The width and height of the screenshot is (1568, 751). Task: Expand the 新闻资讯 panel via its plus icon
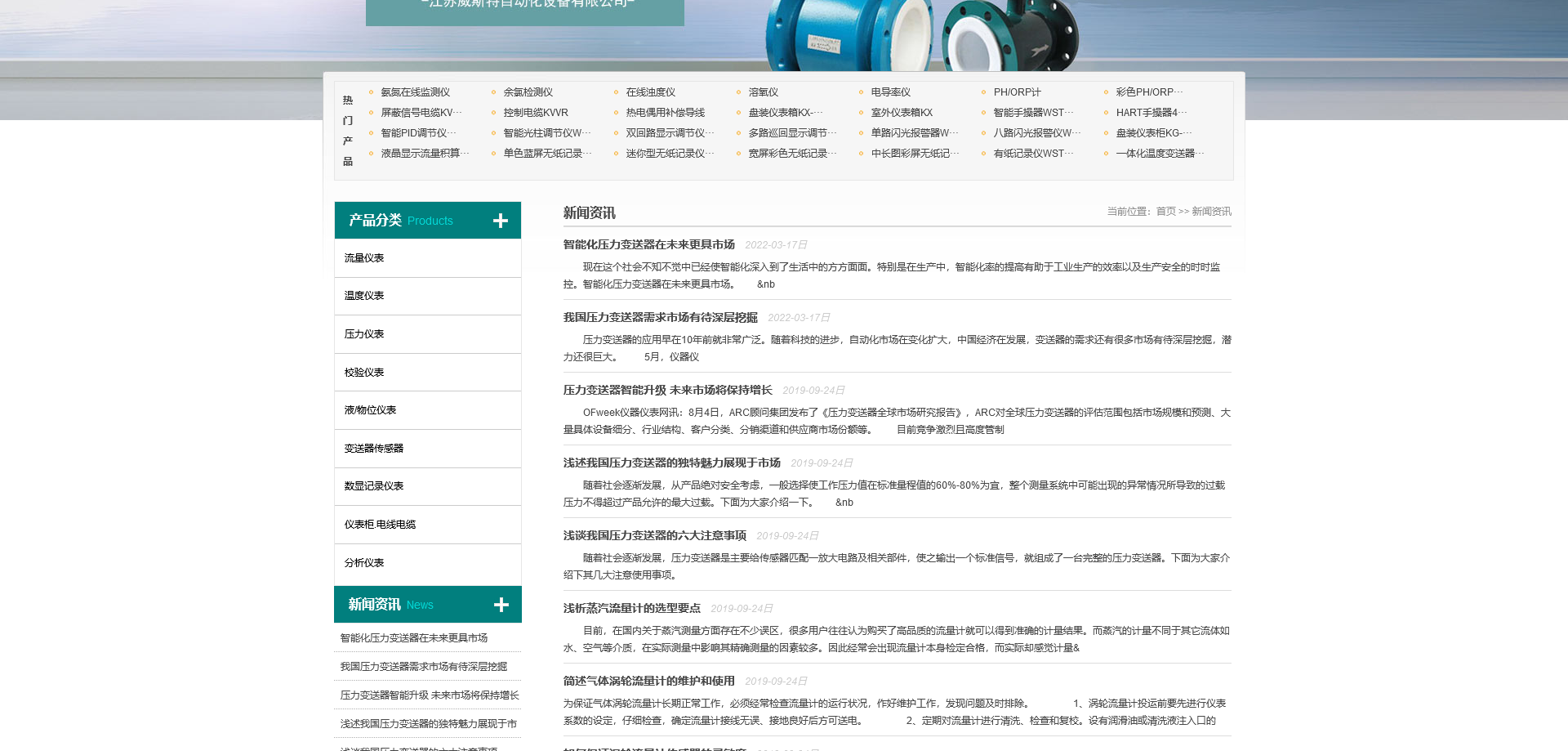click(499, 604)
